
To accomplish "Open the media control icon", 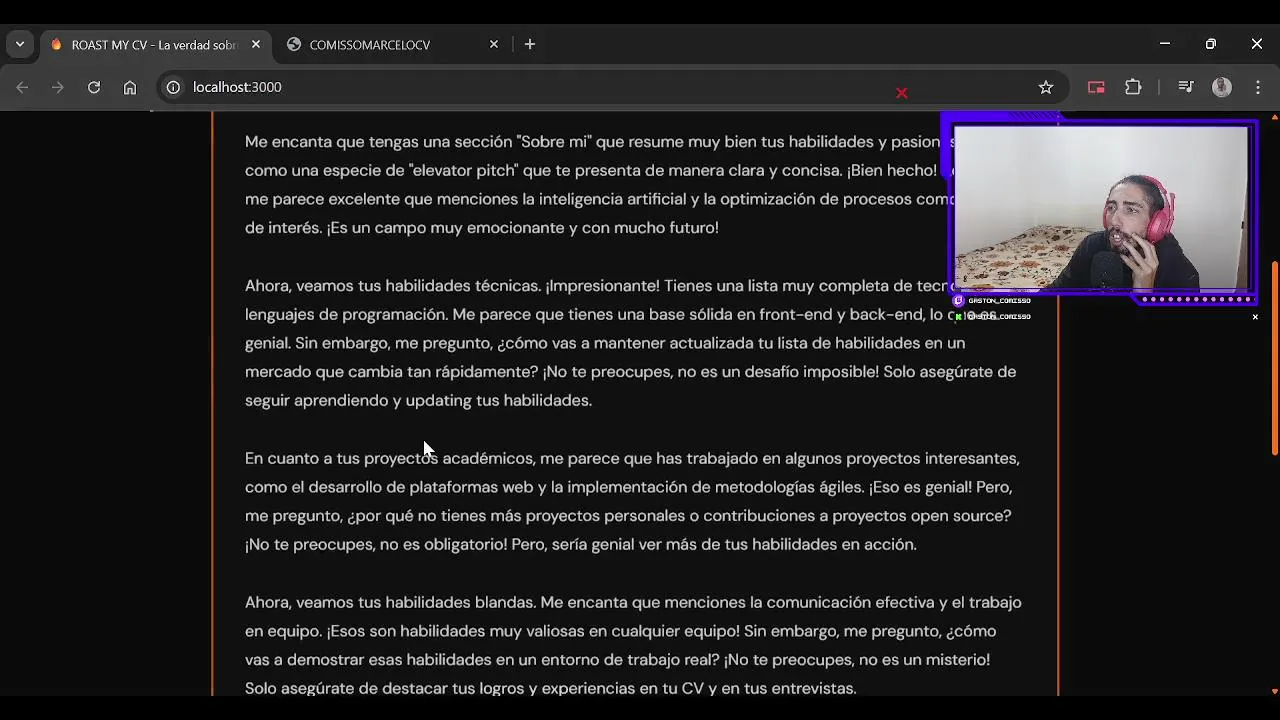I will click(1186, 87).
